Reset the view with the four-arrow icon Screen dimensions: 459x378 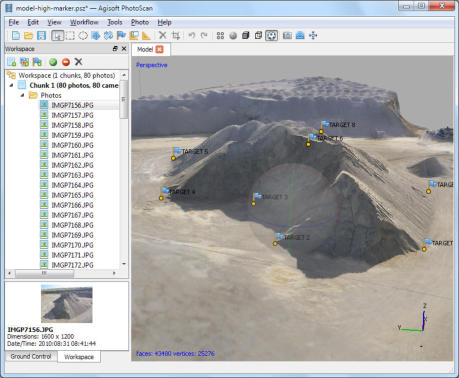click(313, 35)
